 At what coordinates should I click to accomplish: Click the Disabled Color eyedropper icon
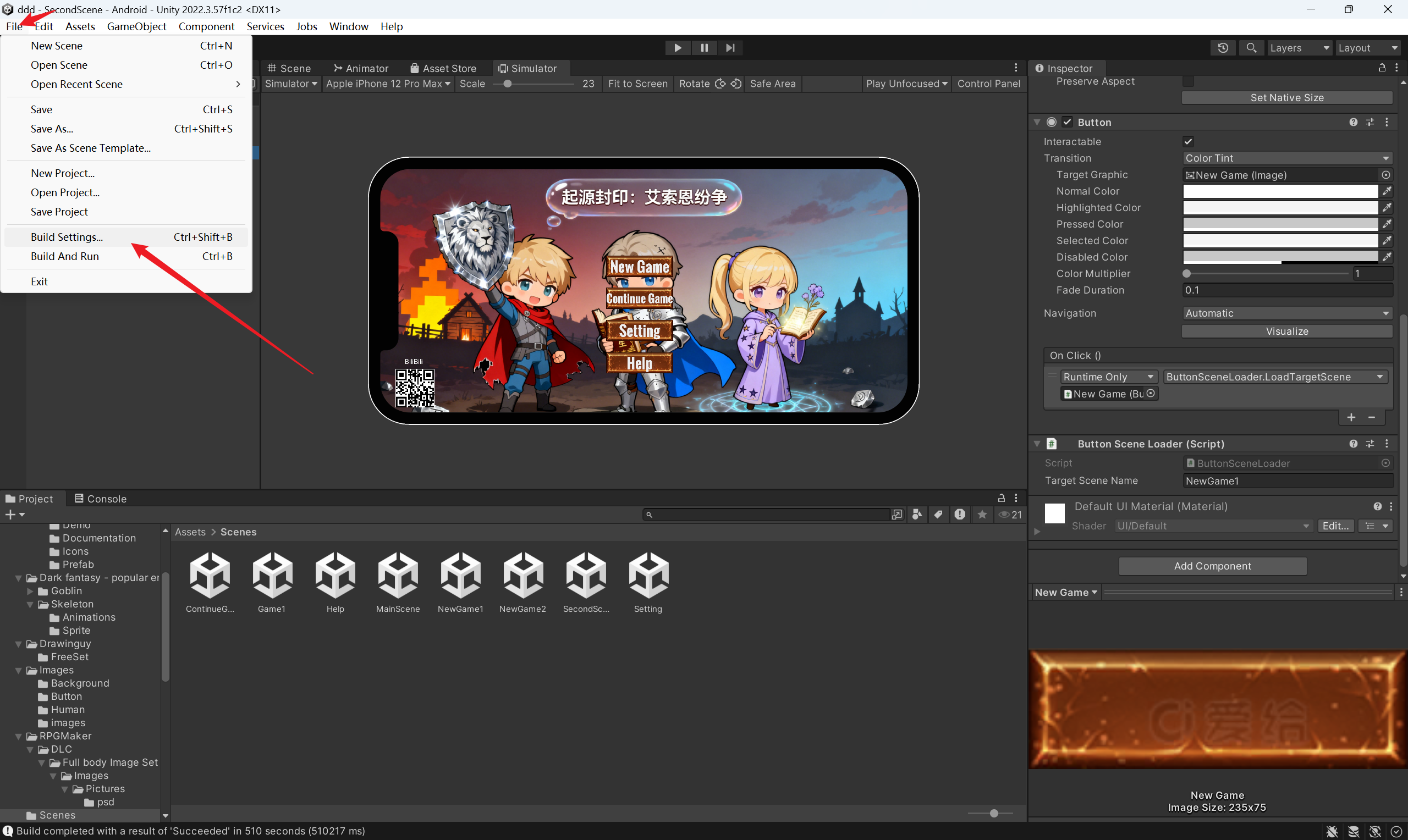(1387, 257)
